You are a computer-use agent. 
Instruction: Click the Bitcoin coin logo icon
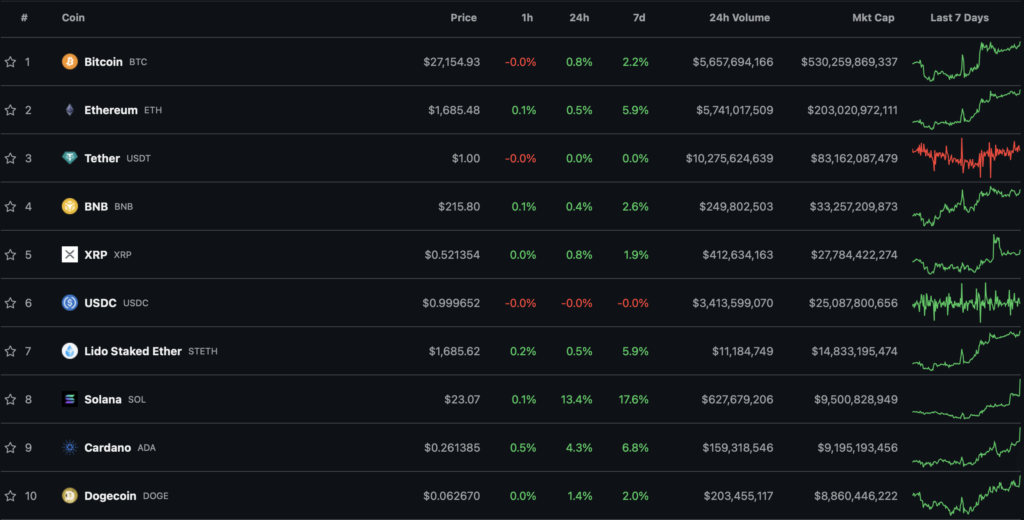[x=70, y=62]
